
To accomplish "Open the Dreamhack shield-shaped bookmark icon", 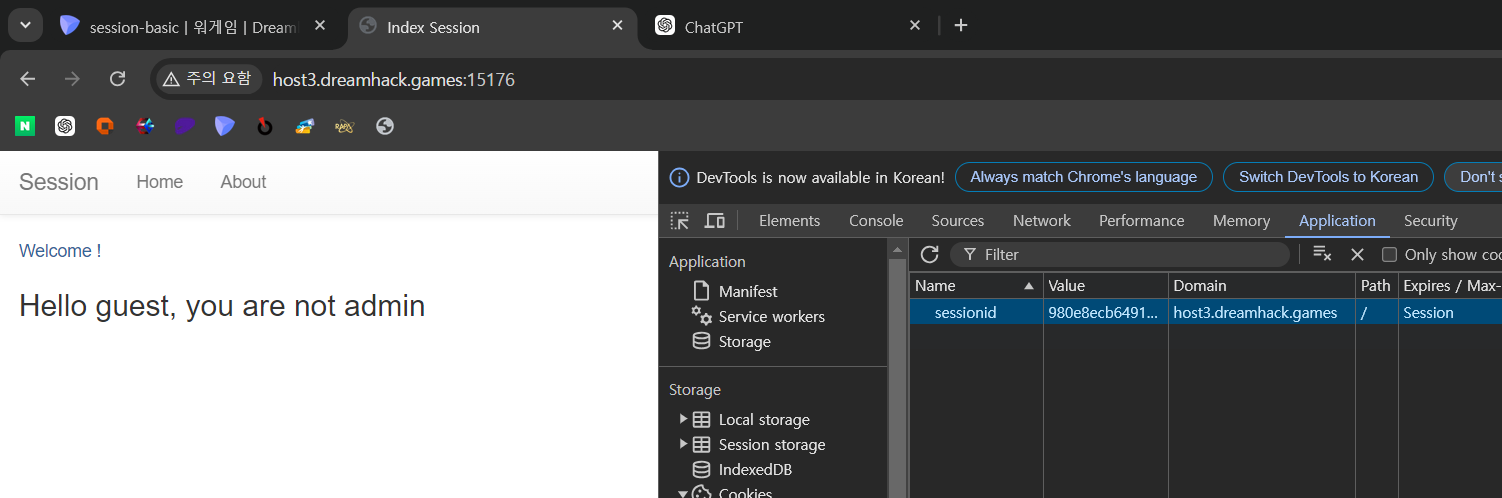I will click(x=225, y=126).
